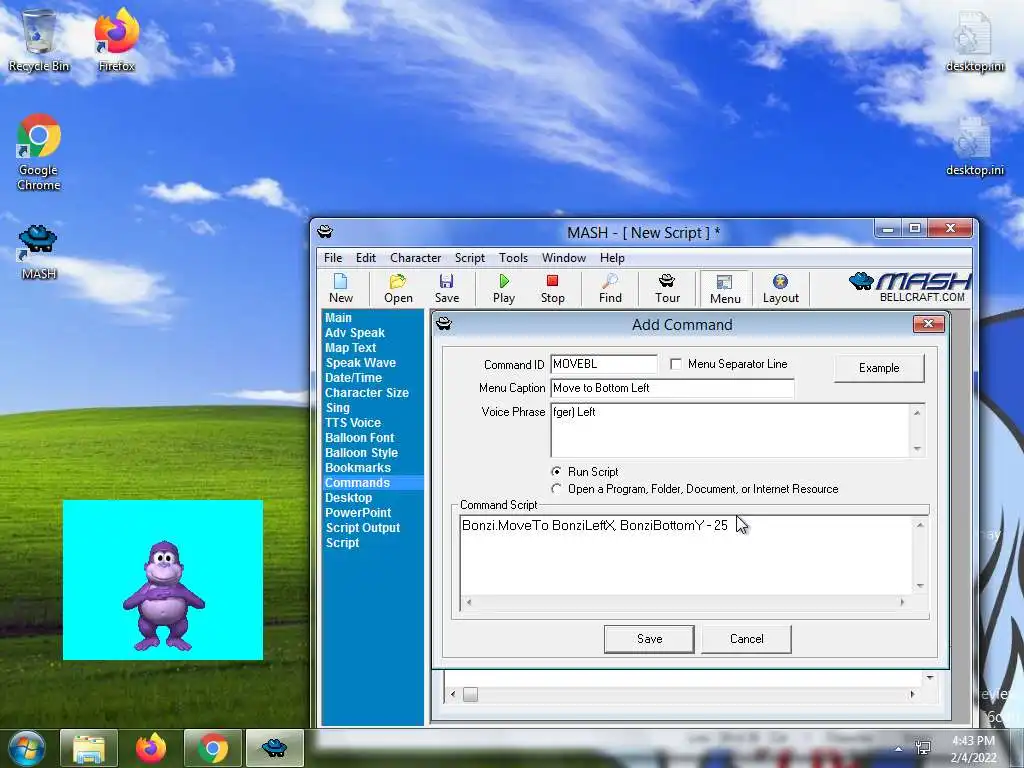
Task: Click Save in Add Command dialog
Action: click(649, 639)
